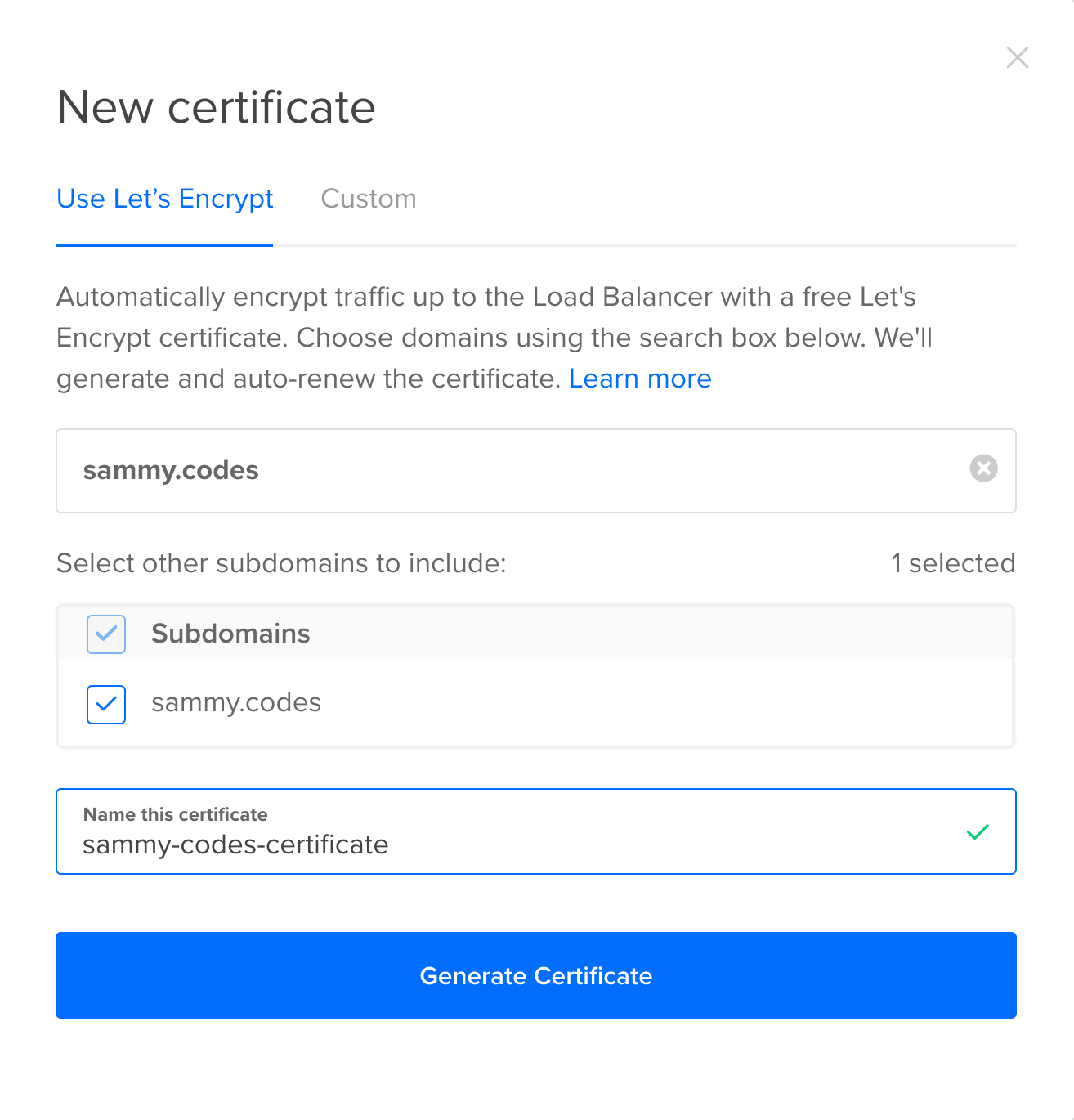Click the Subdomains list header row

click(x=535, y=633)
